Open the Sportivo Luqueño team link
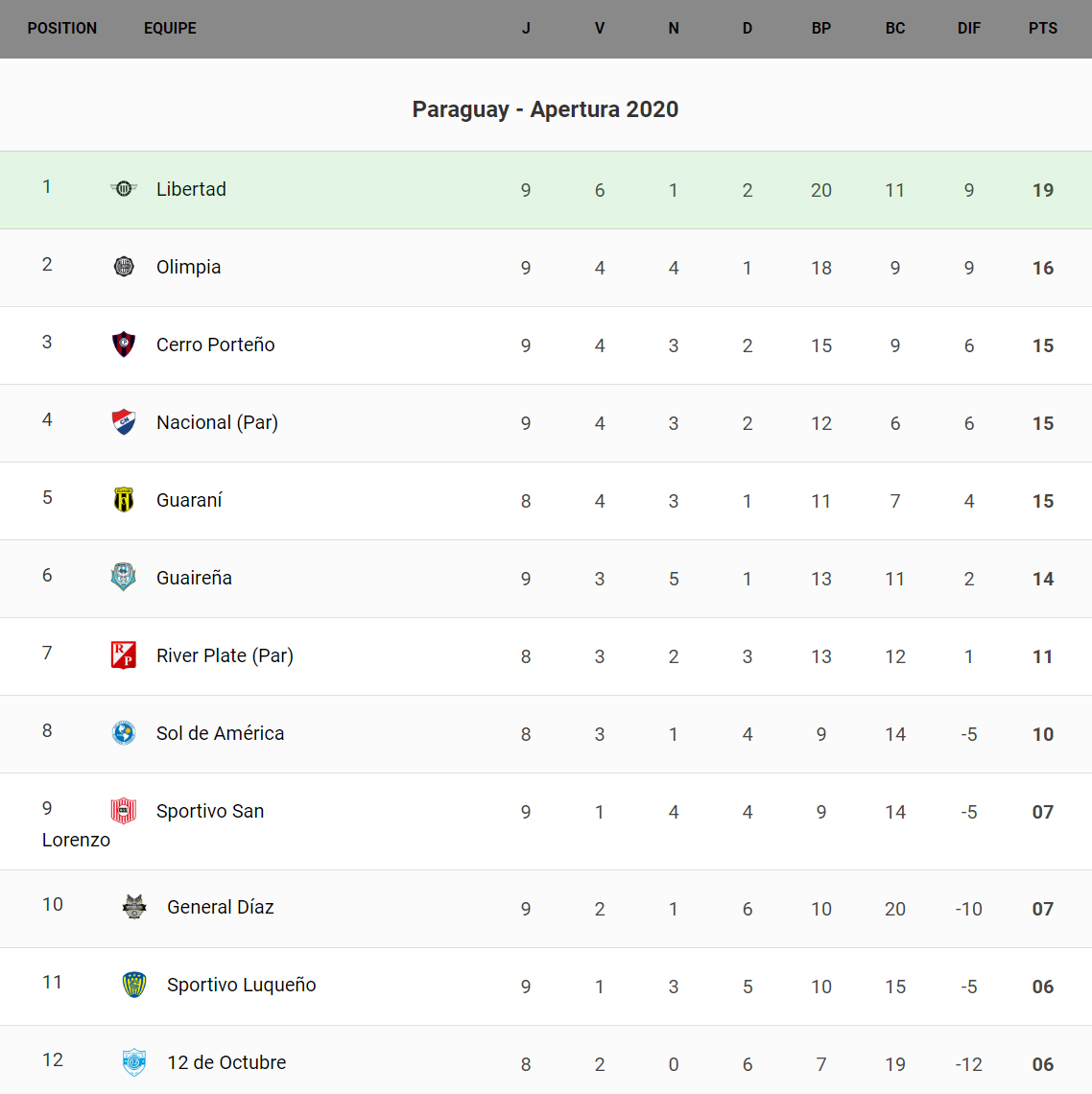 tap(241, 985)
